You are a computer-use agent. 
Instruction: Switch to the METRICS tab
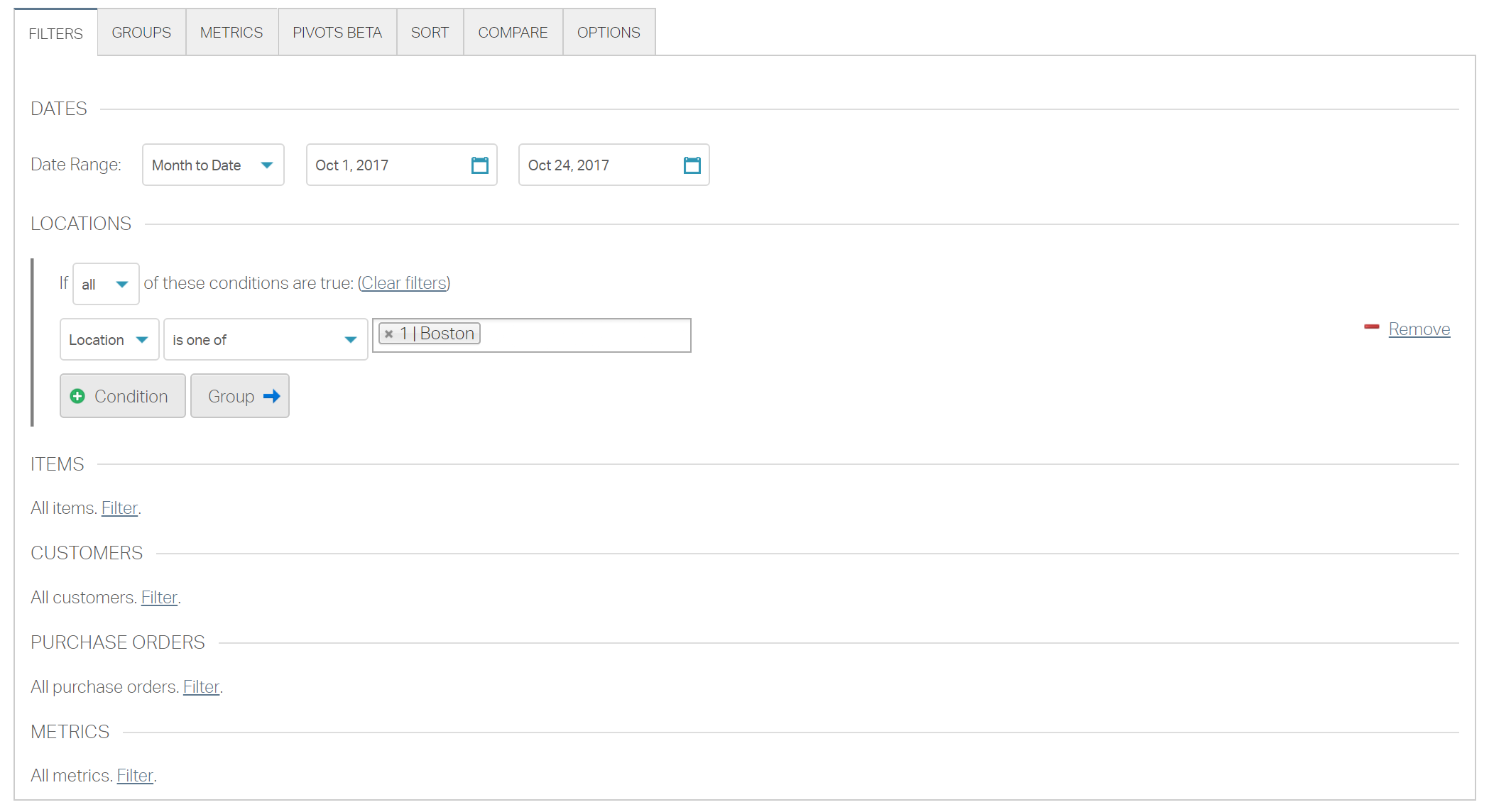point(231,32)
